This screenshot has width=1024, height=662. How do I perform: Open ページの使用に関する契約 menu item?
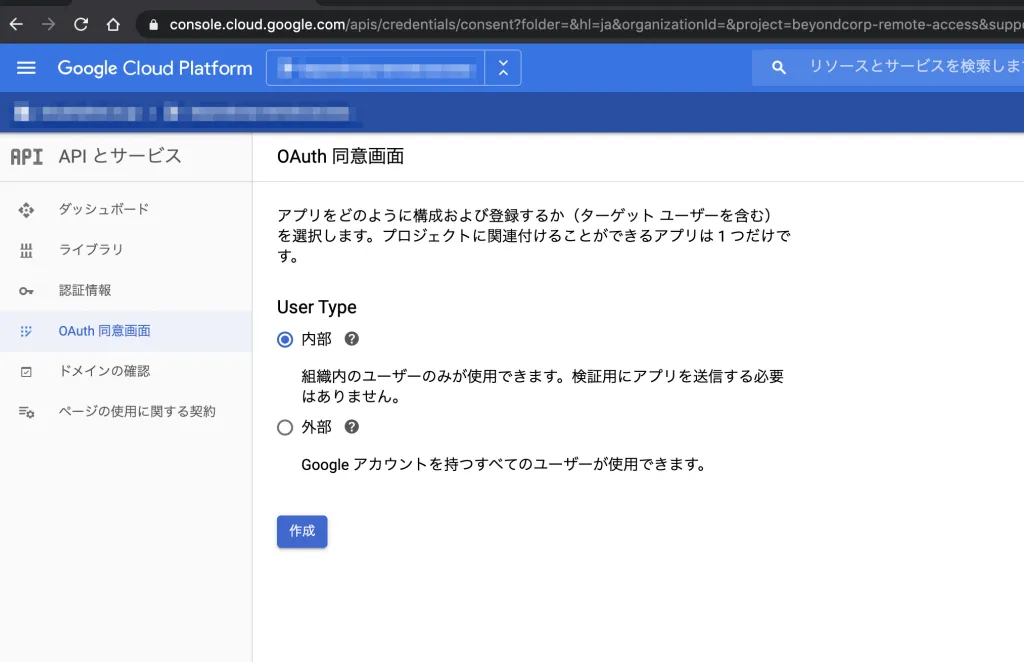[137, 412]
